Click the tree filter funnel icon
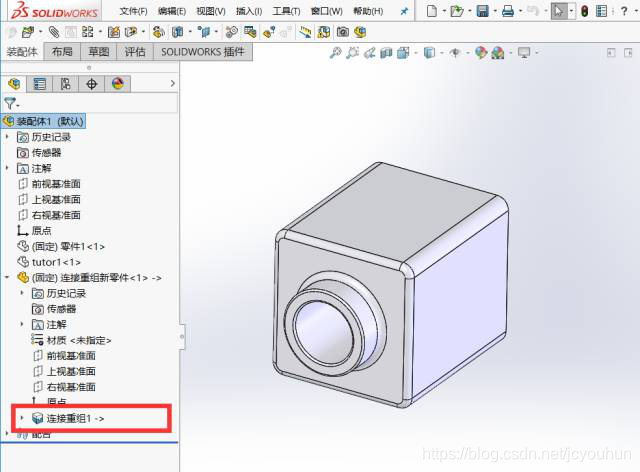The height and width of the screenshot is (472, 640). [11, 103]
